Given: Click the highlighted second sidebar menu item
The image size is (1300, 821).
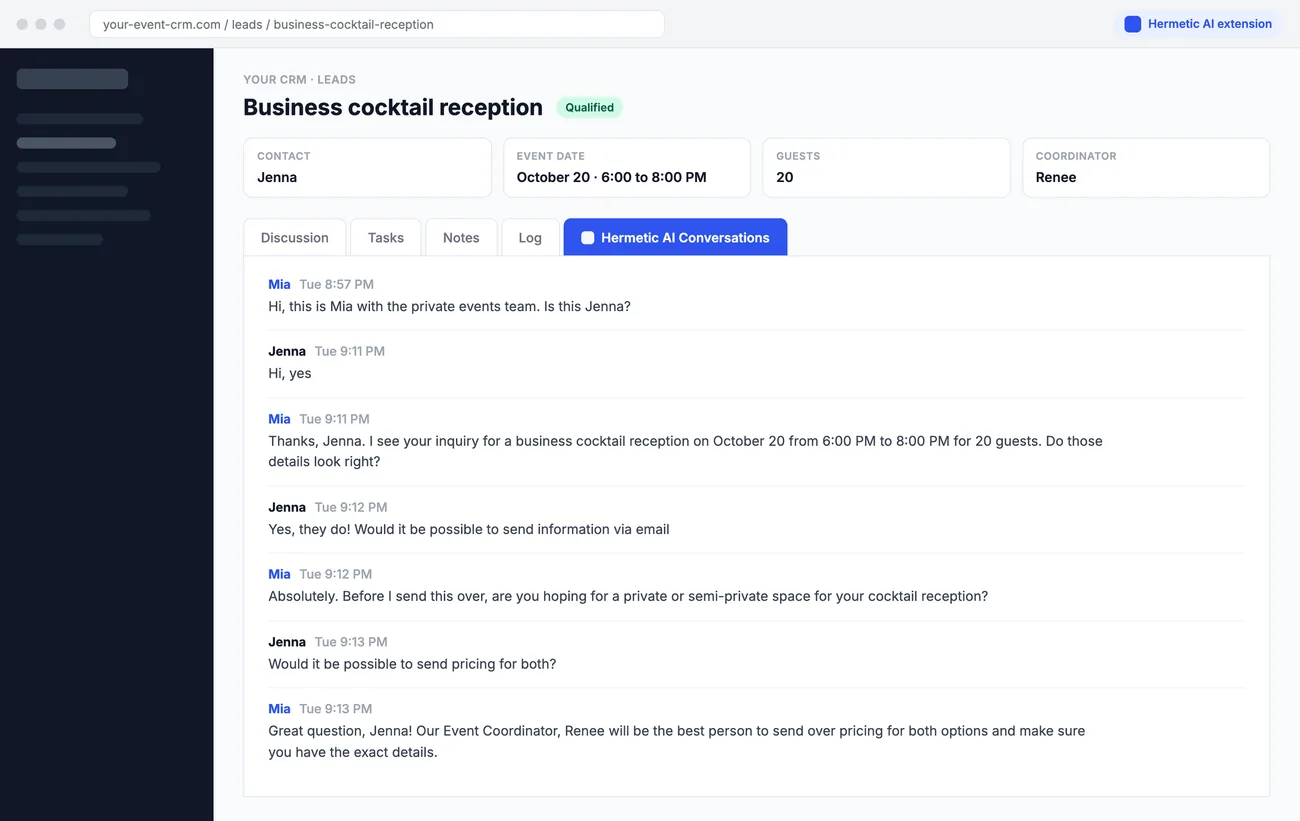Looking at the screenshot, I should 66,143.
